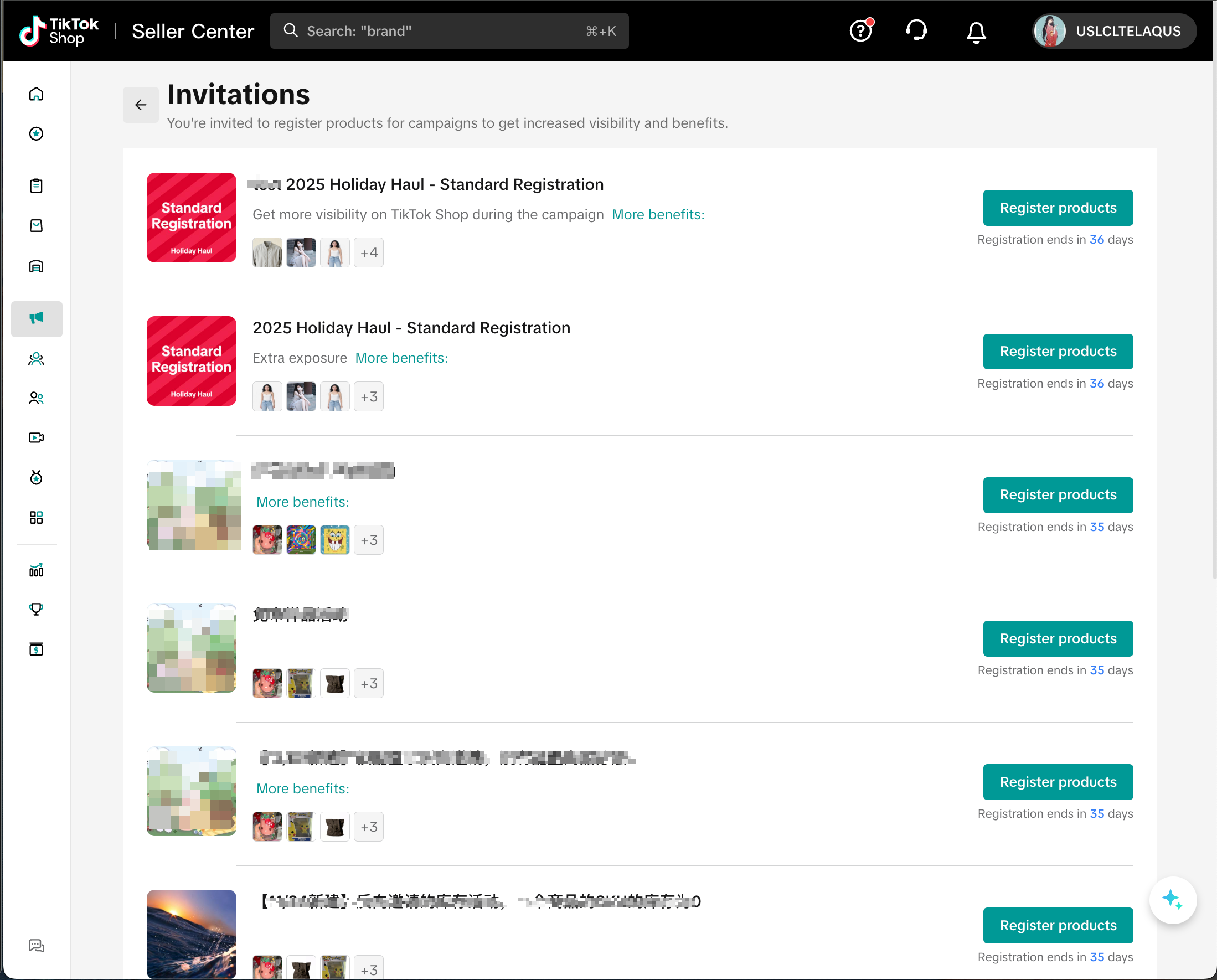
Task: Click the help question mark icon
Action: click(860, 31)
